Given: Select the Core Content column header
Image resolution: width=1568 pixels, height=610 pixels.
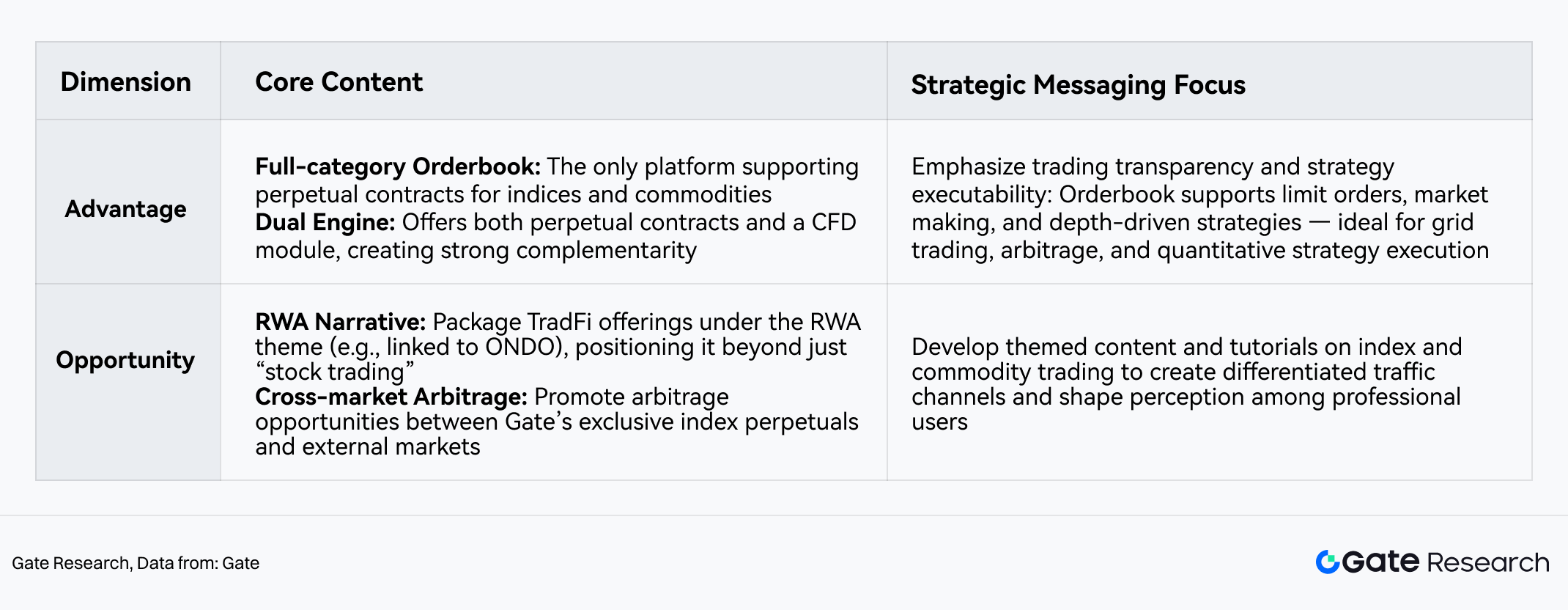Looking at the screenshot, I should [339, 82].
